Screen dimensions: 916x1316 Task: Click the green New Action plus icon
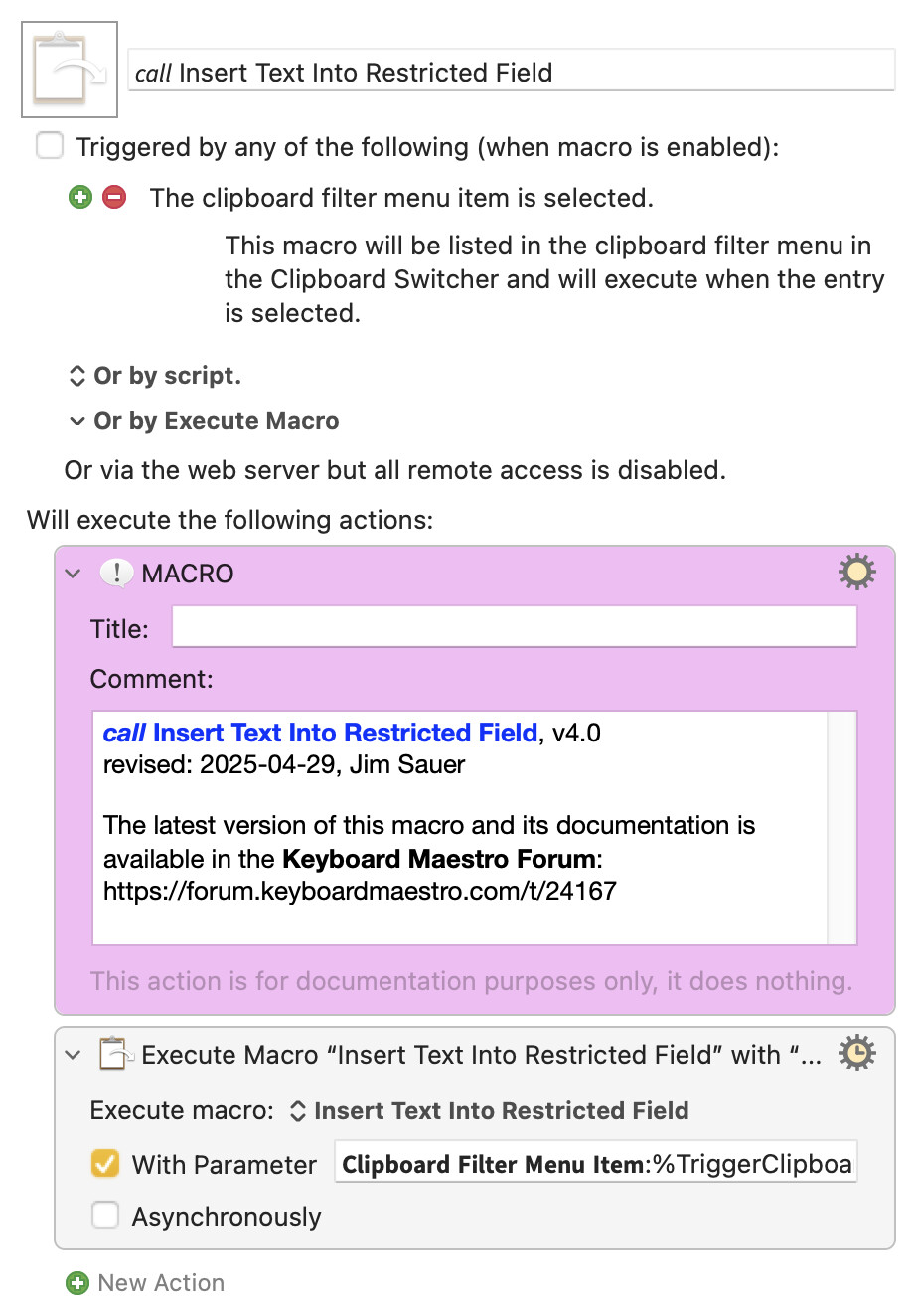[76, 1283]
